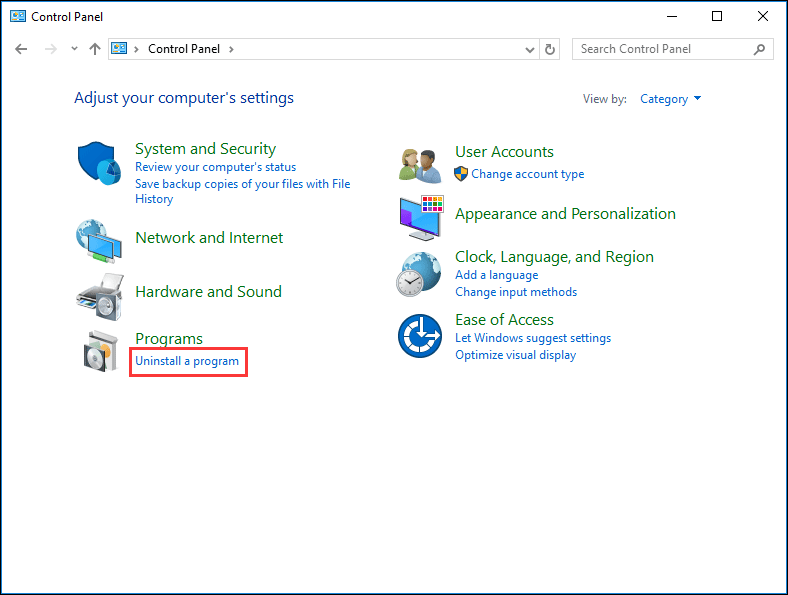Open Review your computer's status

coord(216,167)
